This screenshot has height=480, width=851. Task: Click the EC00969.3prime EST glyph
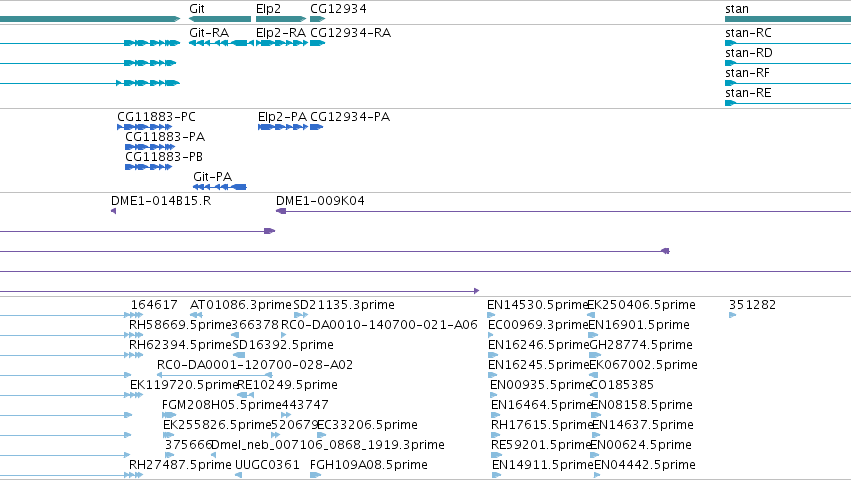[491, 335]
